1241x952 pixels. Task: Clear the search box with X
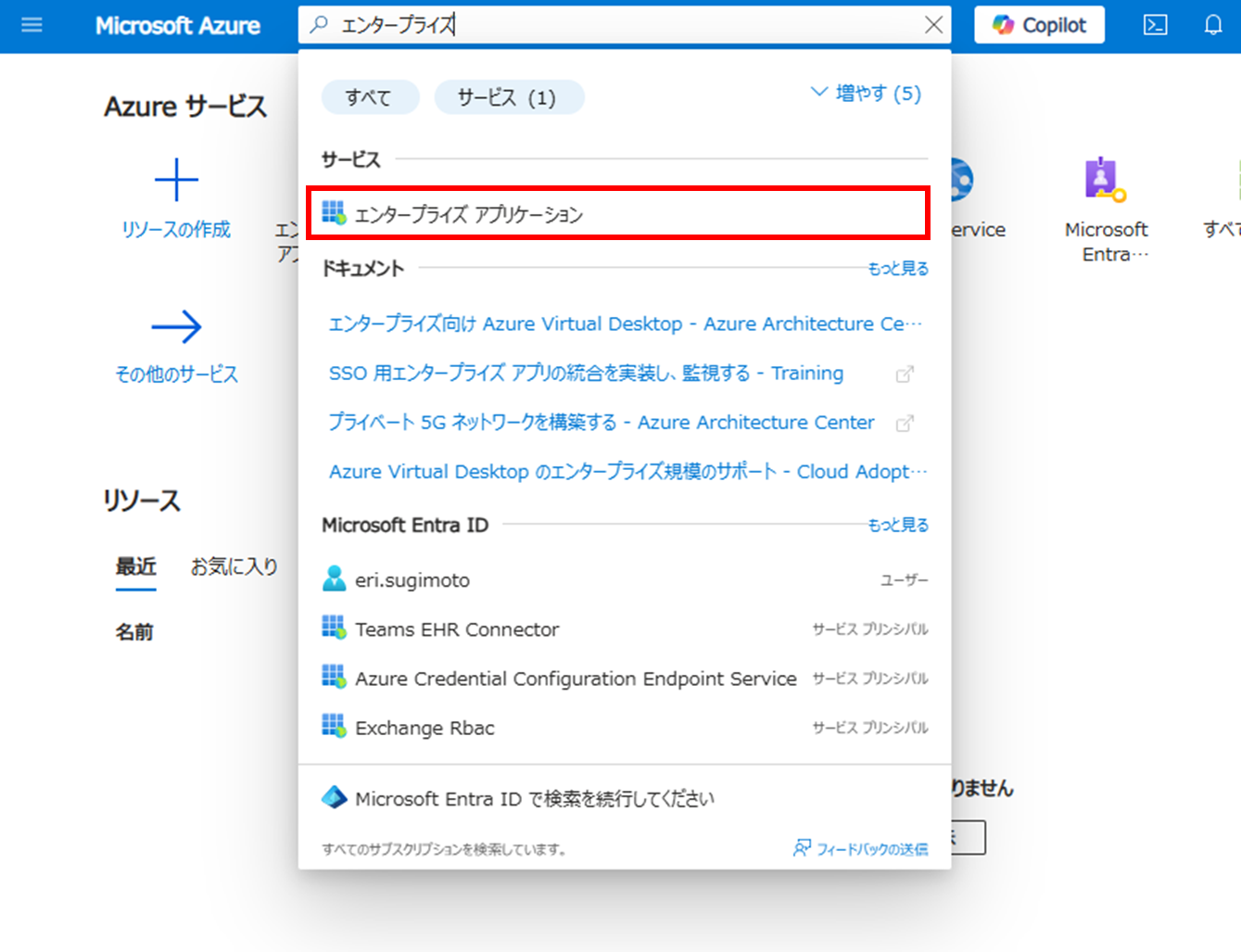click(x=933, y=25)
